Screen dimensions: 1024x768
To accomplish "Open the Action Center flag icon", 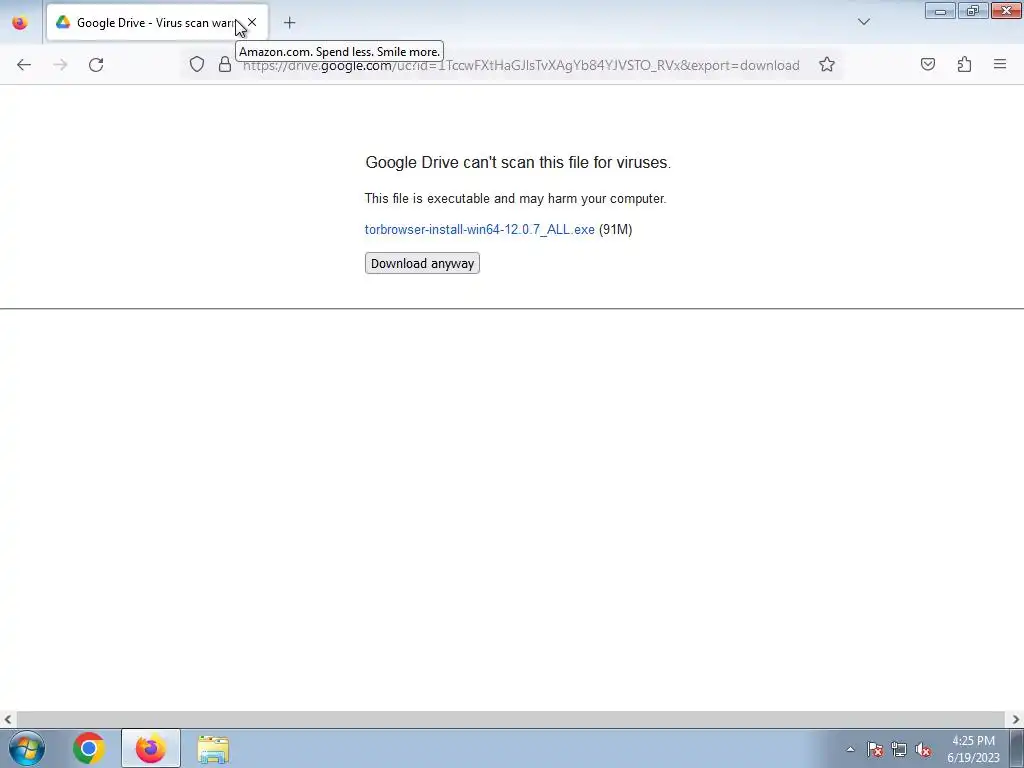I will tap(875, 749).
